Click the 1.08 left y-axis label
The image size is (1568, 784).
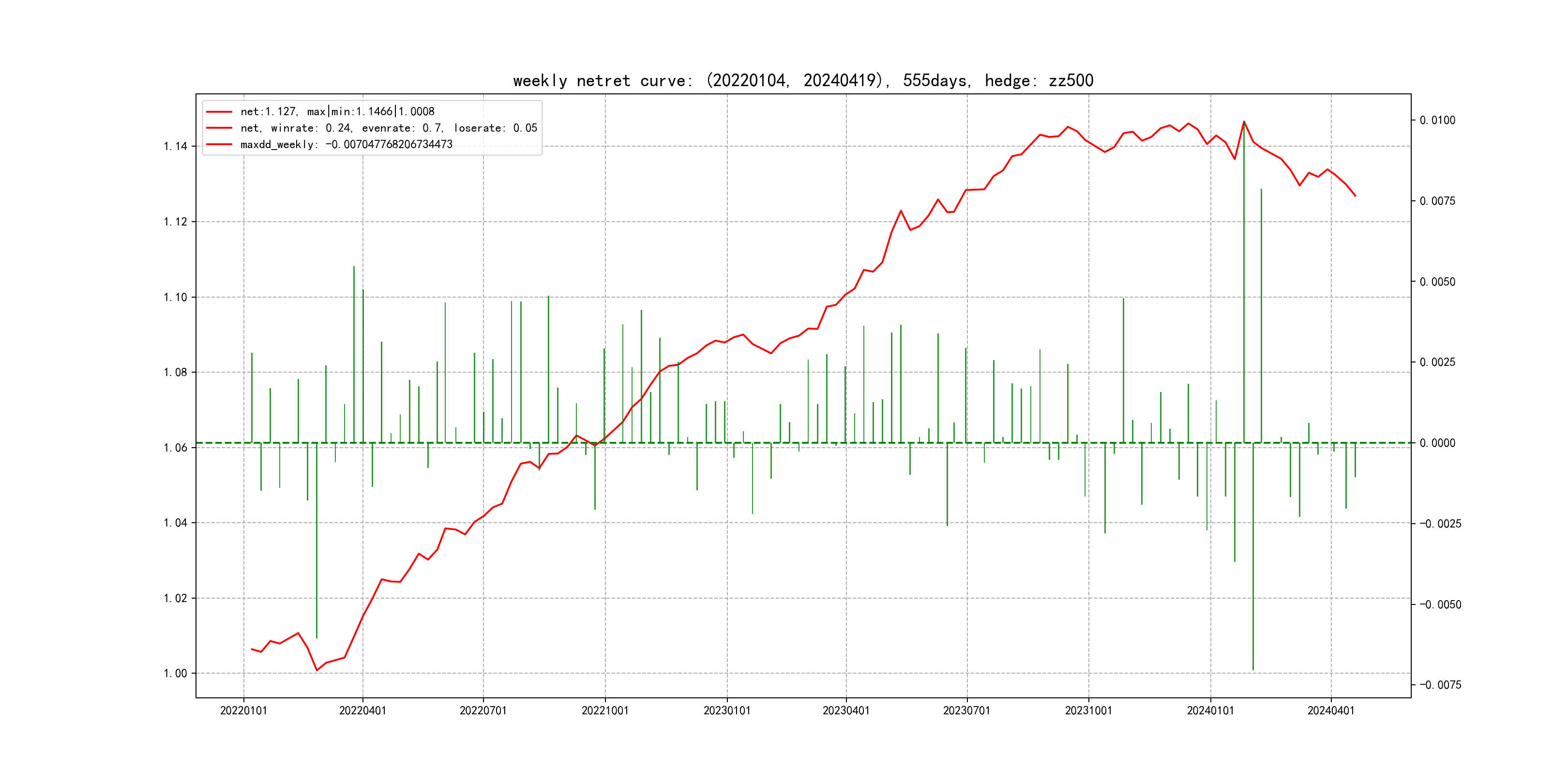tap(175, 372)
